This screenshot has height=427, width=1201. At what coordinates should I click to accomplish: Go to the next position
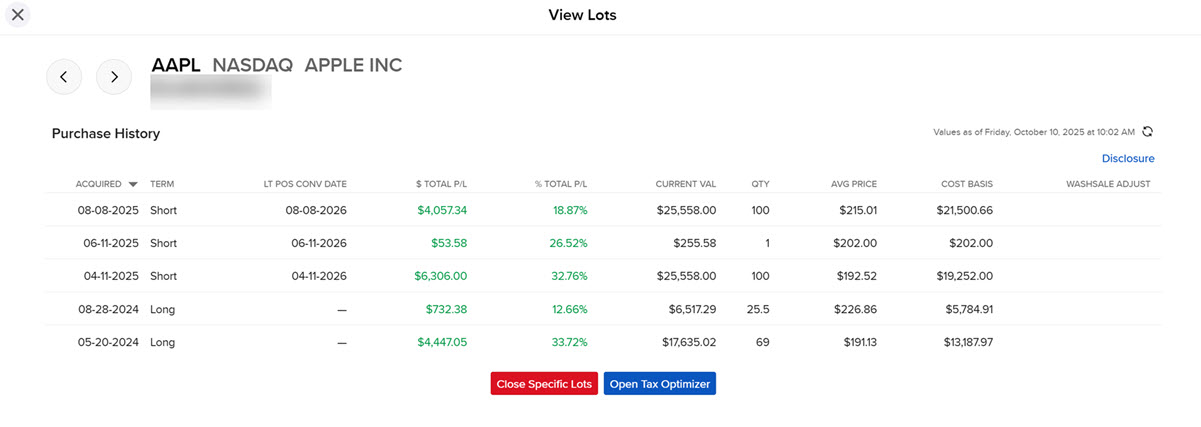click(x=114, y=77)
